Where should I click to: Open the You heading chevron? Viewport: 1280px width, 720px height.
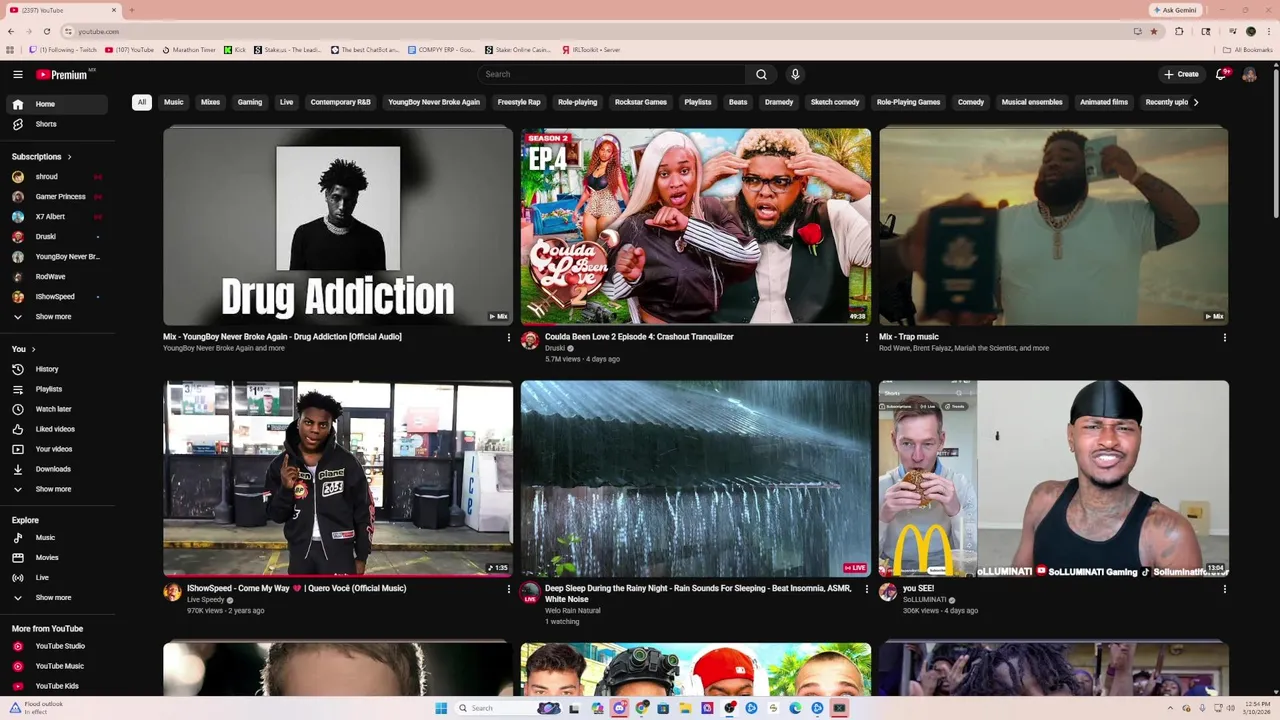coord(33,349)
